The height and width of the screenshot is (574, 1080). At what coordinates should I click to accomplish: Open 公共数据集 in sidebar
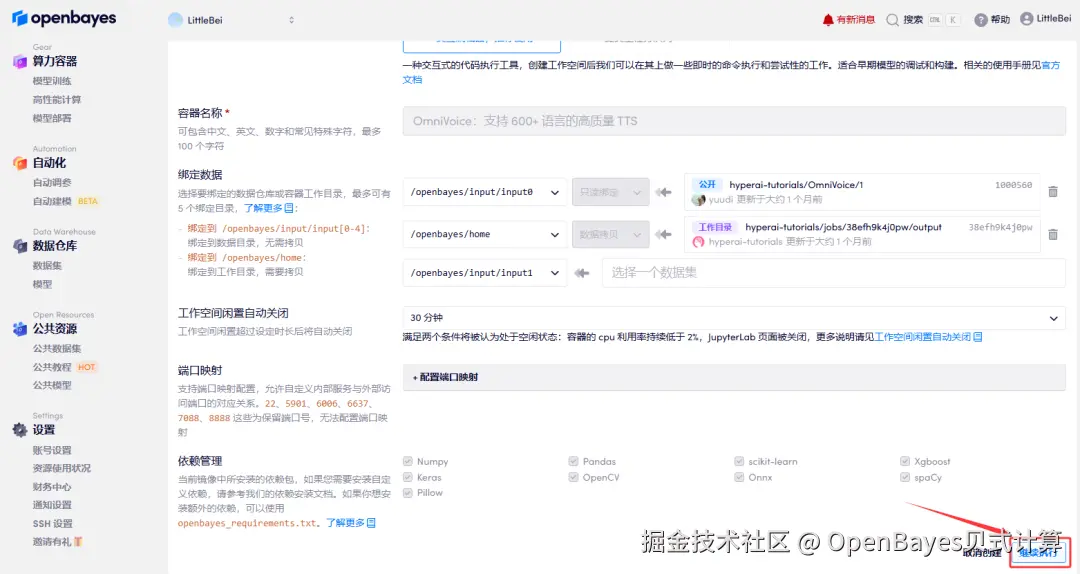coord(56,348)
